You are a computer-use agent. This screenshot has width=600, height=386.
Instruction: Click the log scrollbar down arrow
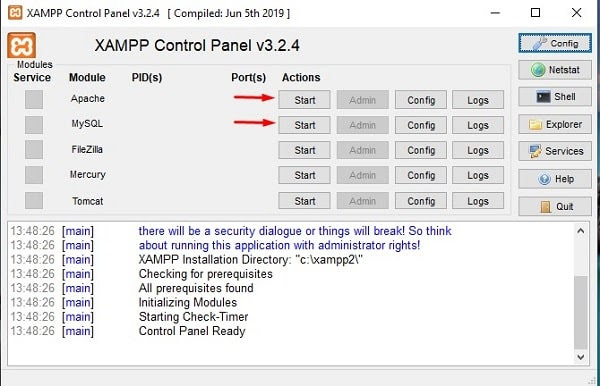pos(580,357)
